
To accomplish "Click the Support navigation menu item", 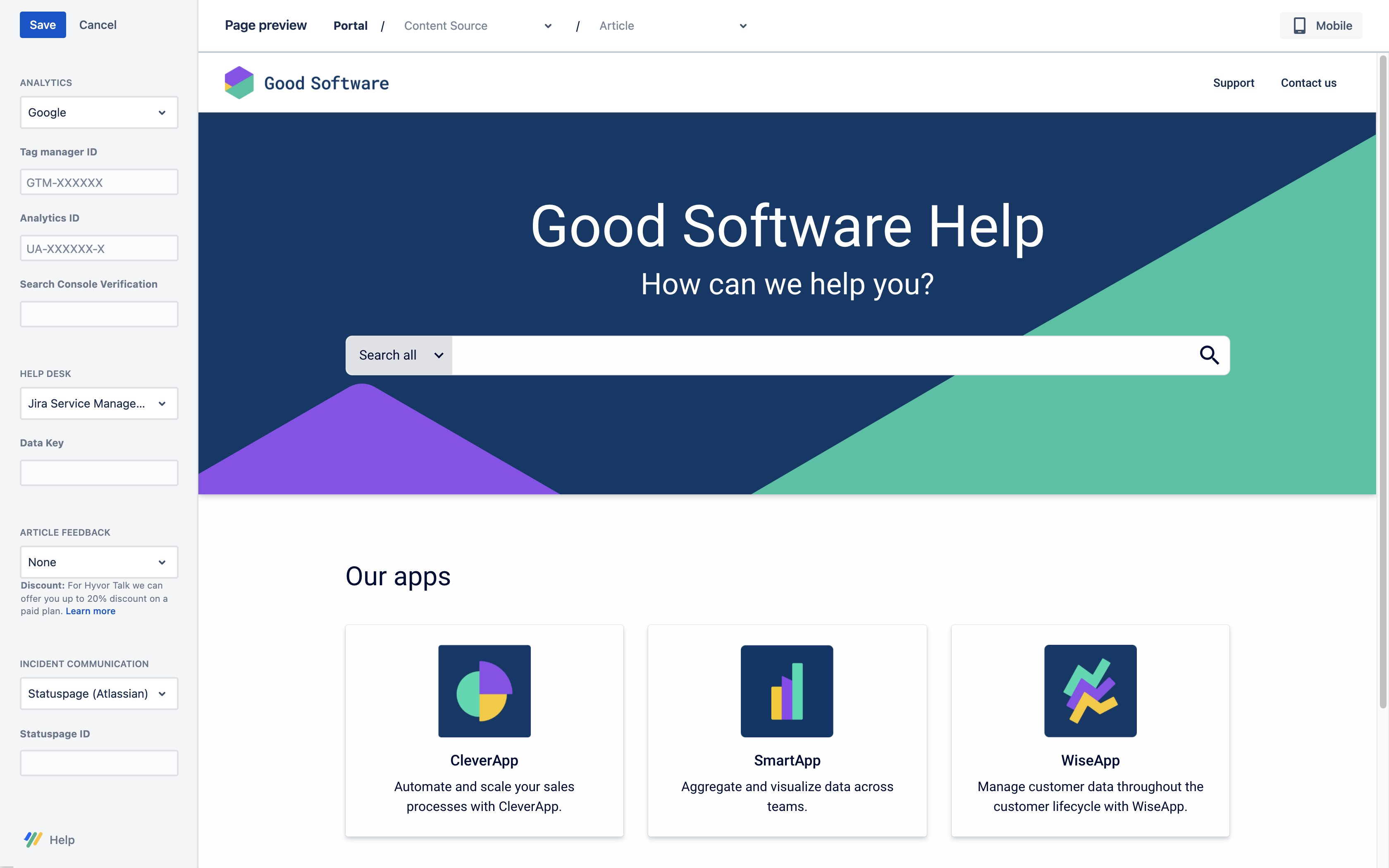I will (1233, 82).
